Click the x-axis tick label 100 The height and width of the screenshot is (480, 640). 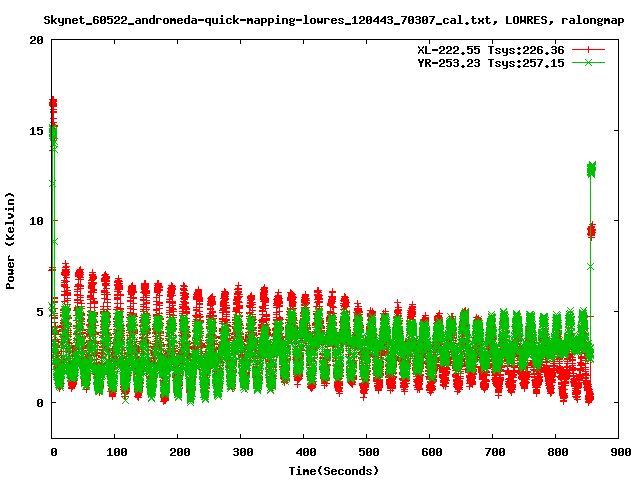[x=117, y=452]
